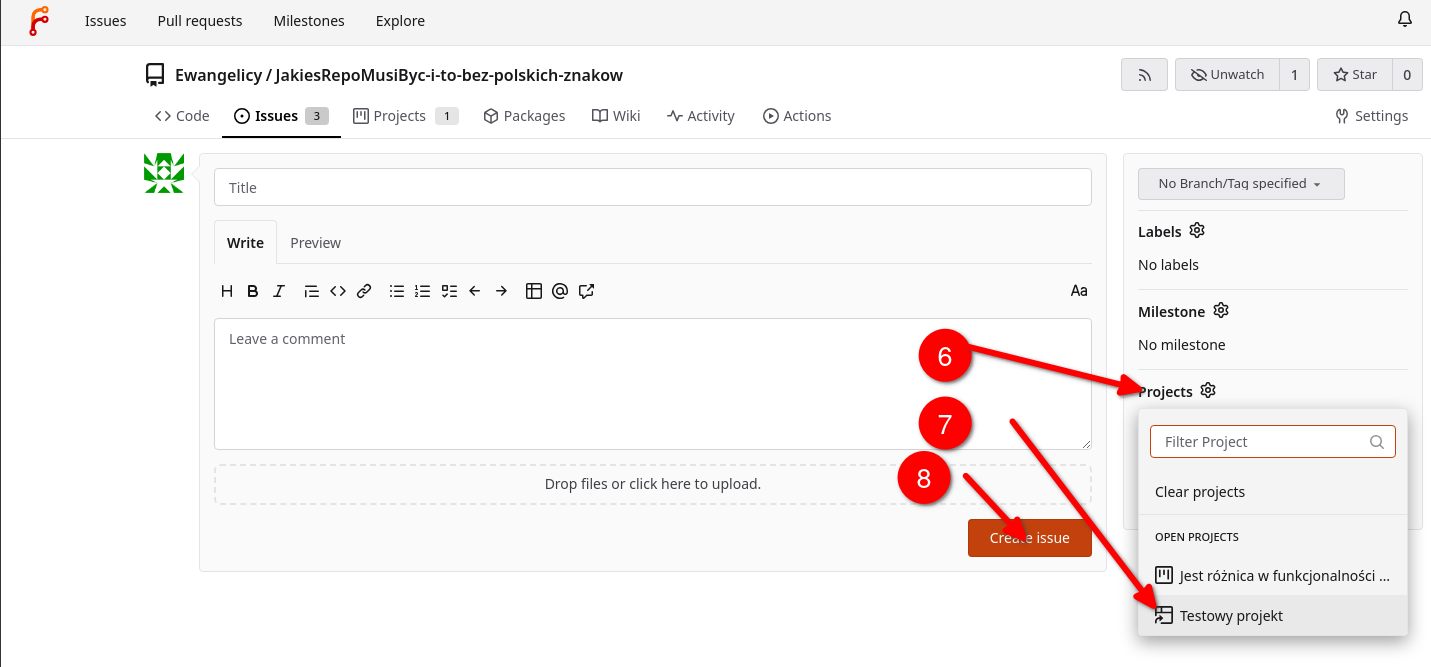
Task: Click Clear projects in the dropdown
Action: tap(1200, 492)
